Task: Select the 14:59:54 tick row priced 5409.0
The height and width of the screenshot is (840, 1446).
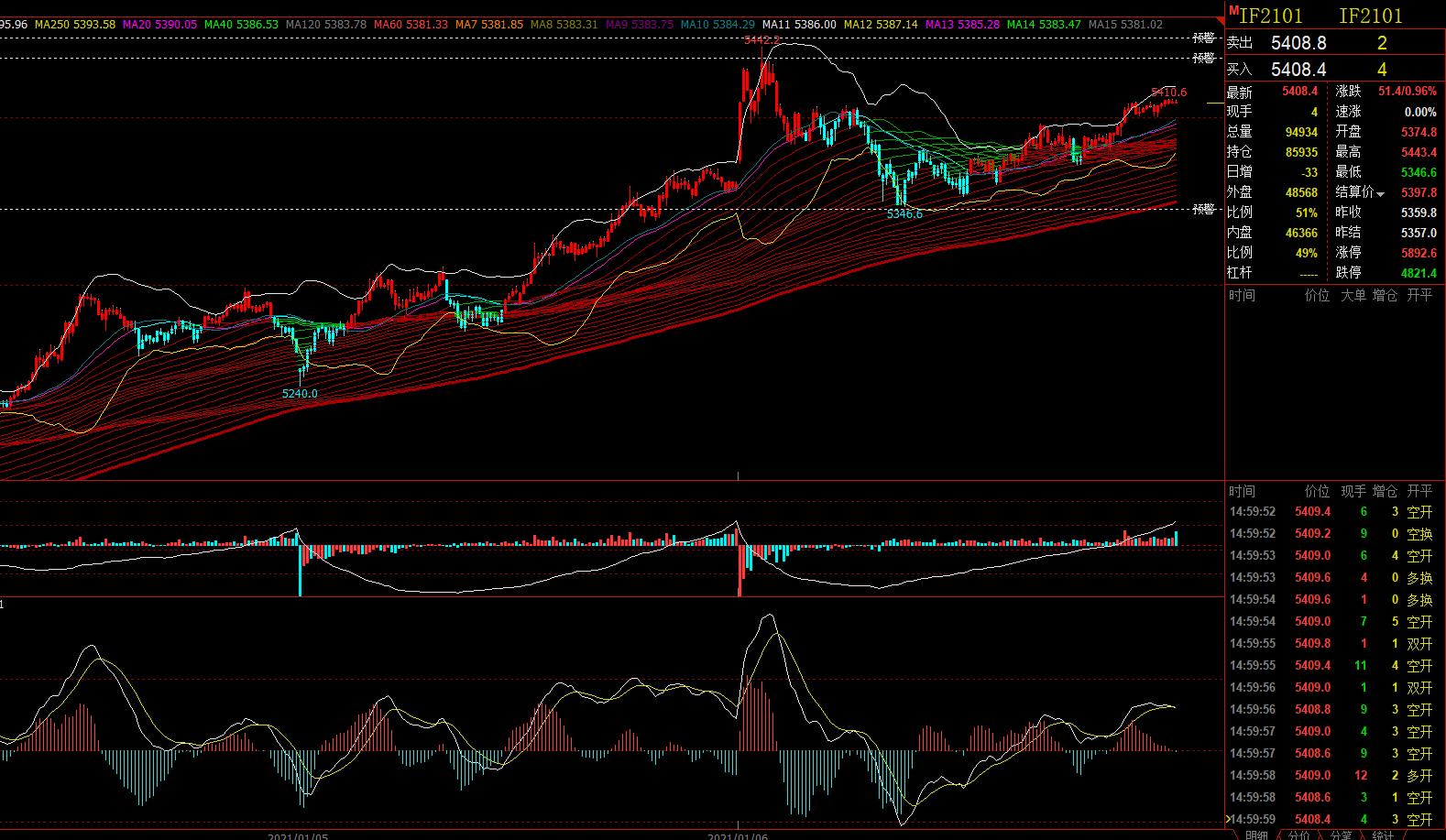Action: 1335,621
